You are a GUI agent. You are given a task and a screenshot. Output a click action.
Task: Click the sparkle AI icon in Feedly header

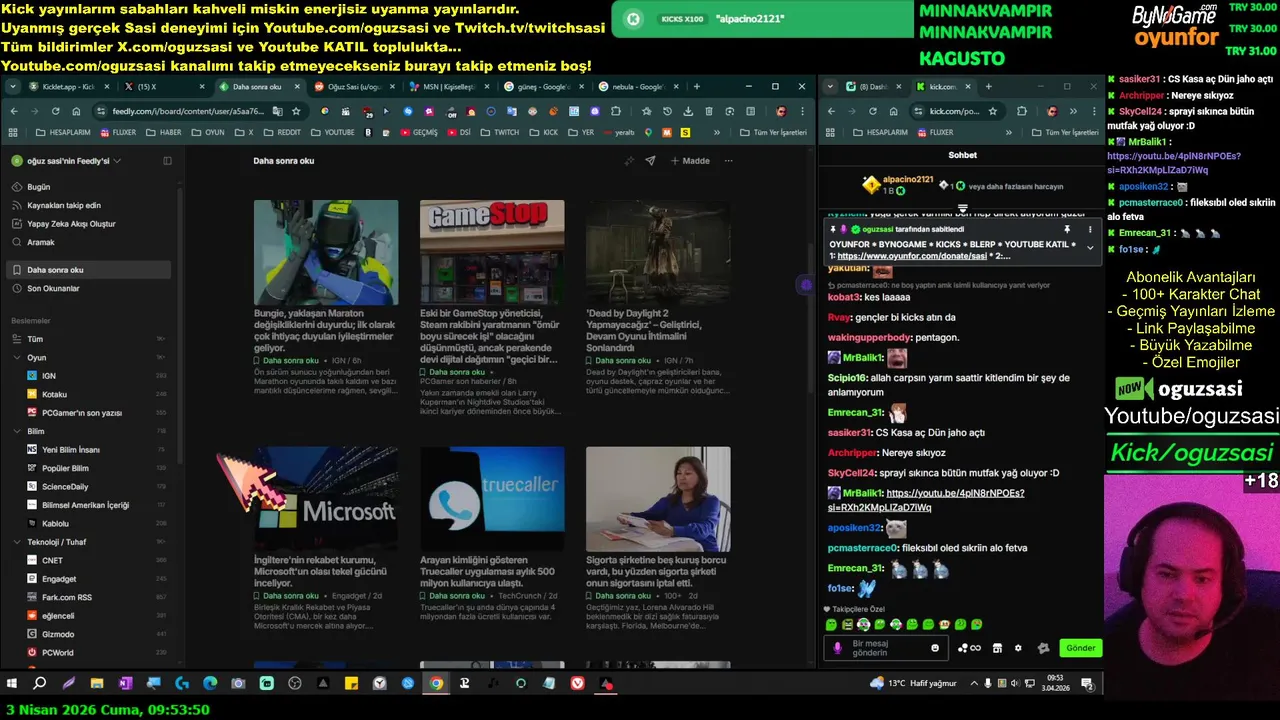click(629, 160)
